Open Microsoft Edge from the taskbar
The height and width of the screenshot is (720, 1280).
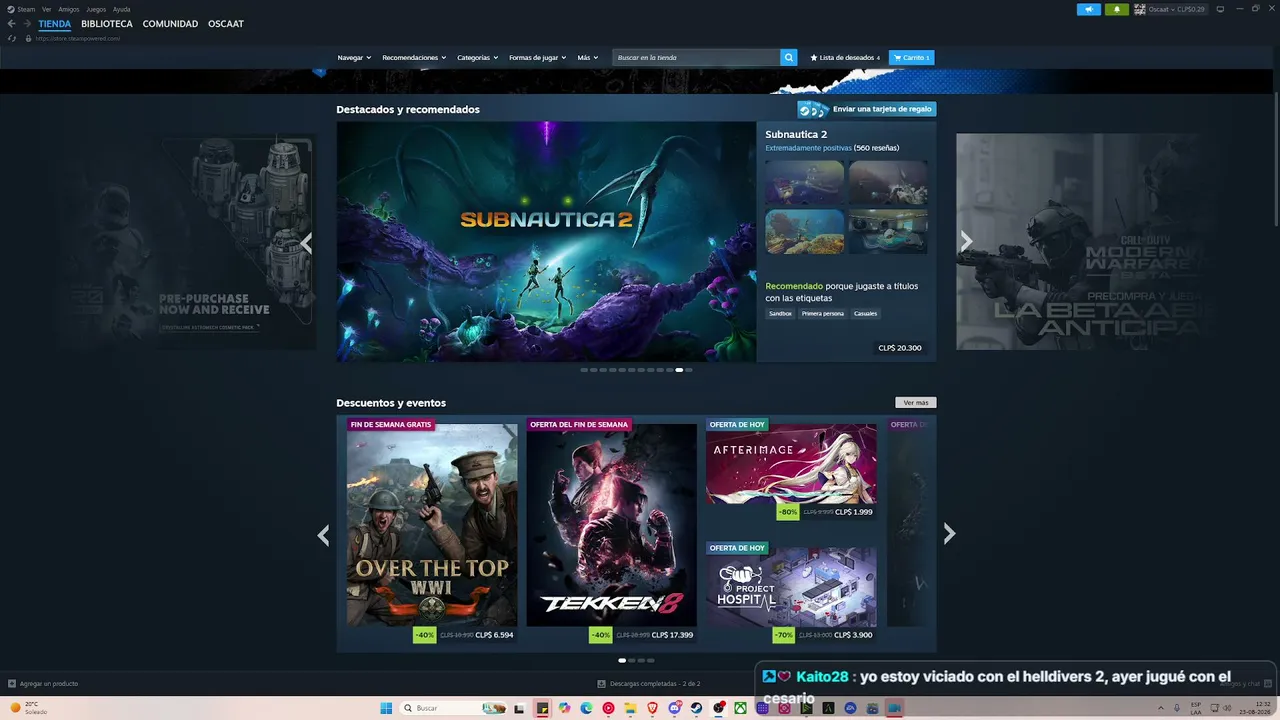[x=587, y=708]
